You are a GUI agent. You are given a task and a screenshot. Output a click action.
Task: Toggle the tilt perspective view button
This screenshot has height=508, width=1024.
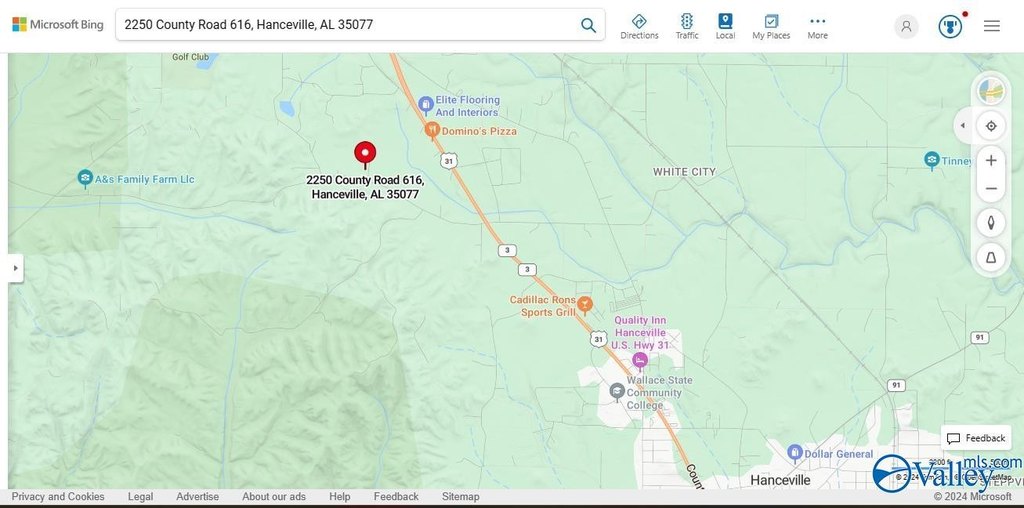coord(990,257)
